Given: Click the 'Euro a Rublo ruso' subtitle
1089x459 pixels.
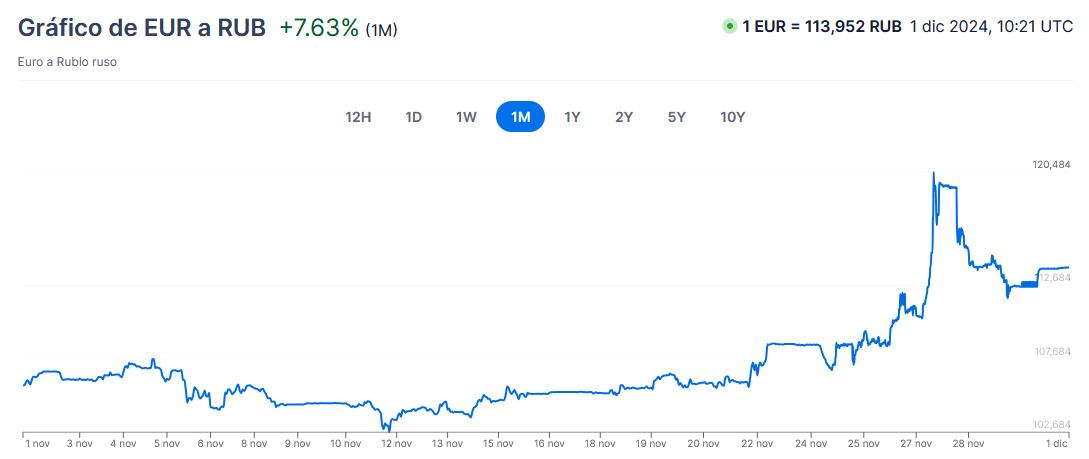Looking at the screenshot, I should (x=67, y=62).
